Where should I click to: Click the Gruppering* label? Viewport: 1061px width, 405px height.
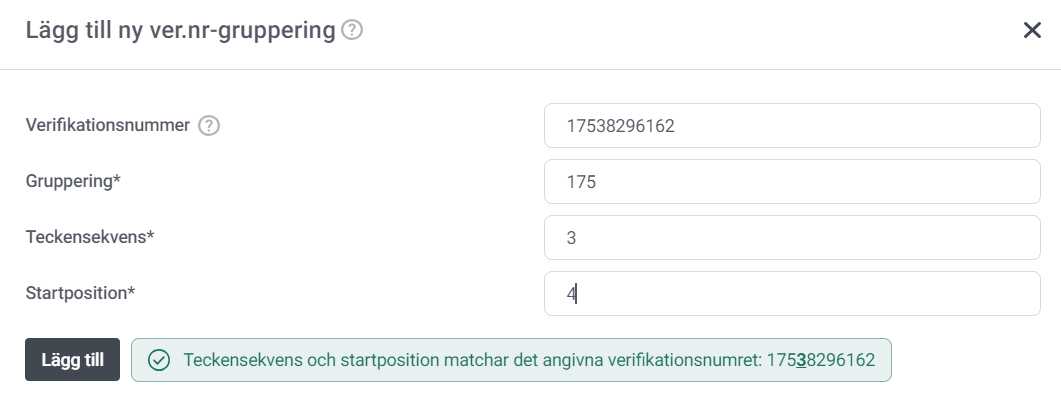(x=73, y=181)
